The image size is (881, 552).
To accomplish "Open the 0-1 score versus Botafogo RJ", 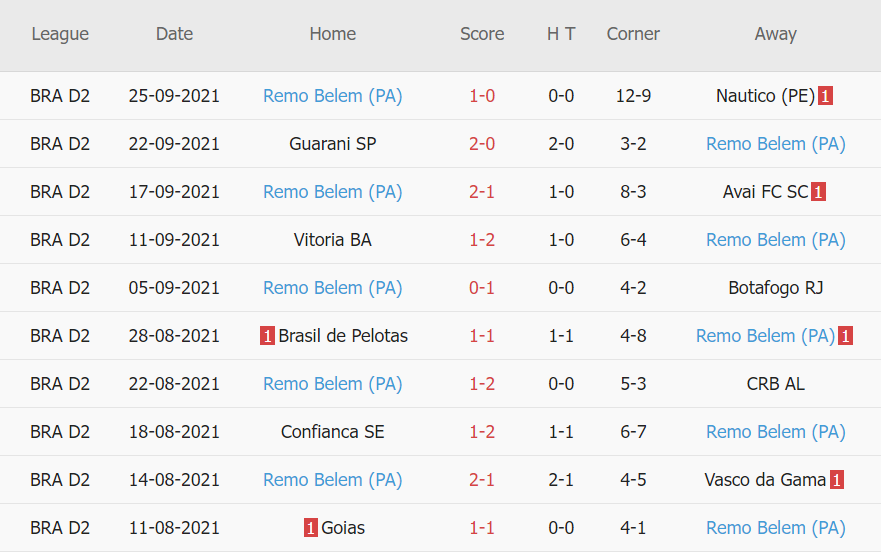I will pos(482,288).
